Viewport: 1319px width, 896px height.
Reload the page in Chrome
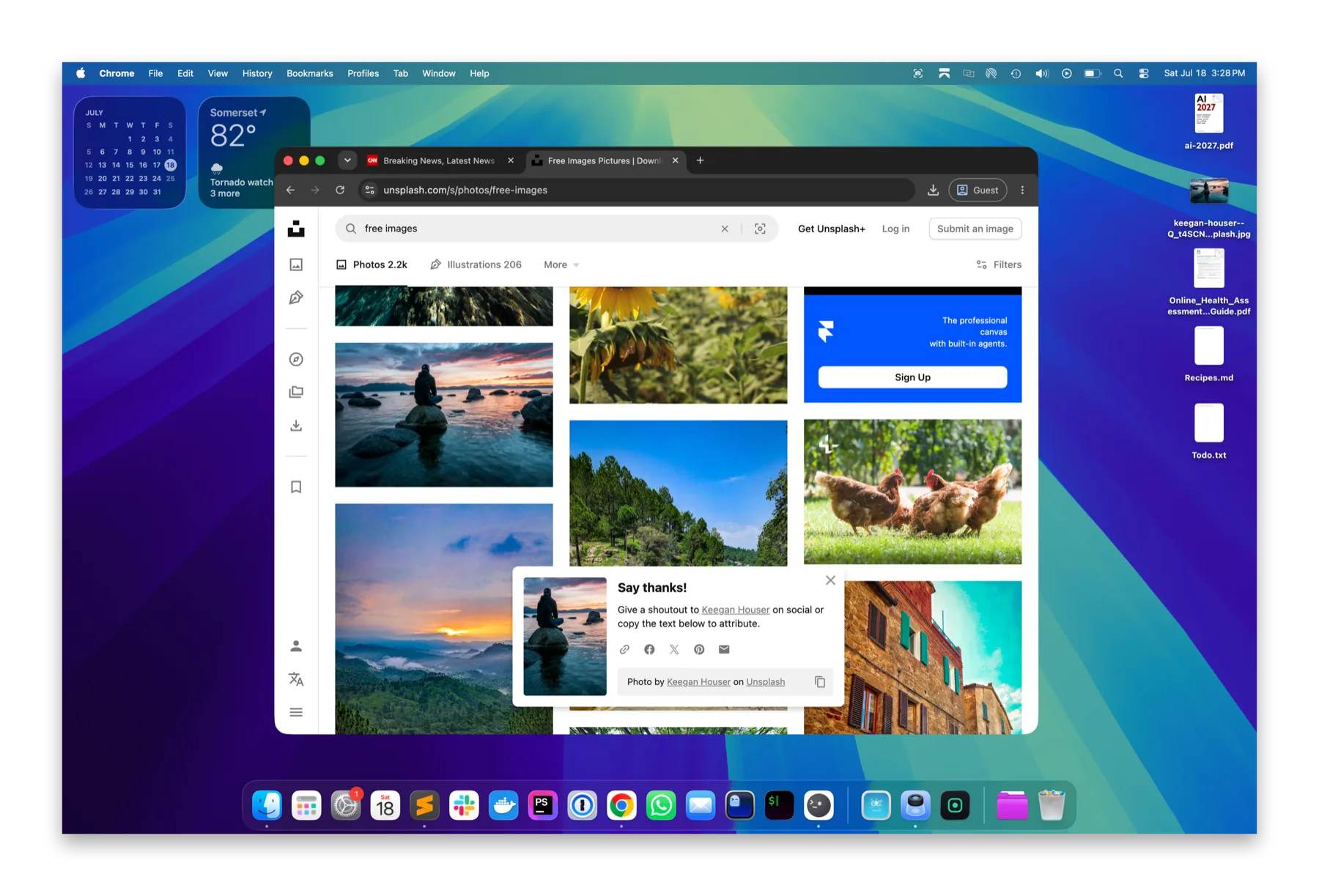(340, 190)
